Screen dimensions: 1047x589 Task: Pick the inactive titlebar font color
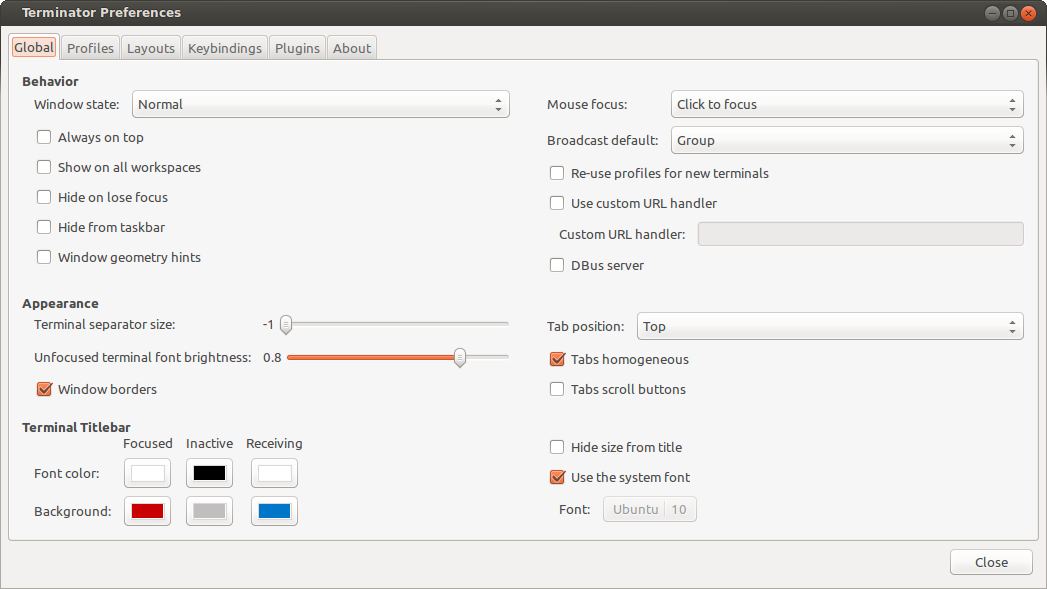[210, 473]
